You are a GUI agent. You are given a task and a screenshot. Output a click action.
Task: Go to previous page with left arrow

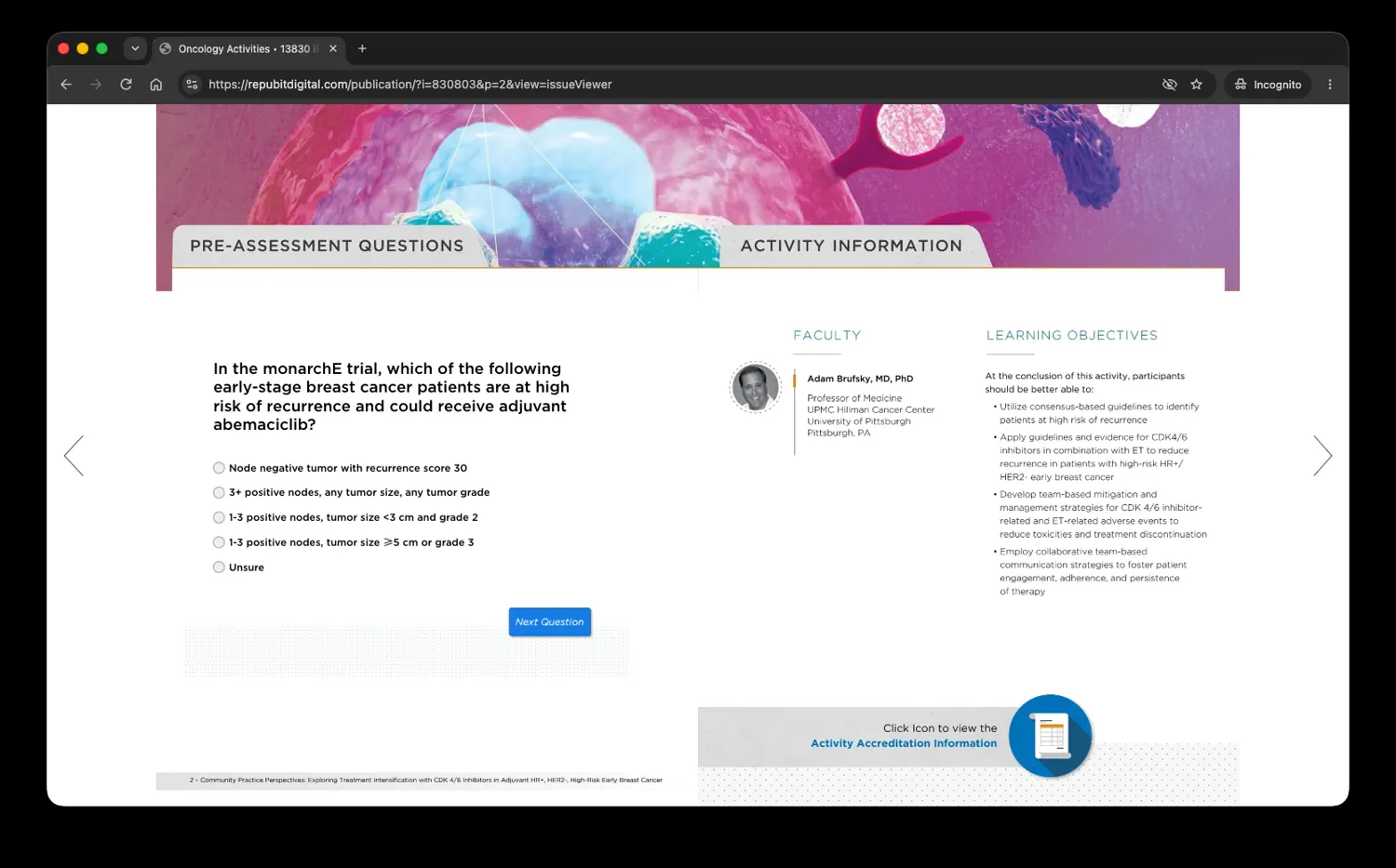[x=74, y=456]
